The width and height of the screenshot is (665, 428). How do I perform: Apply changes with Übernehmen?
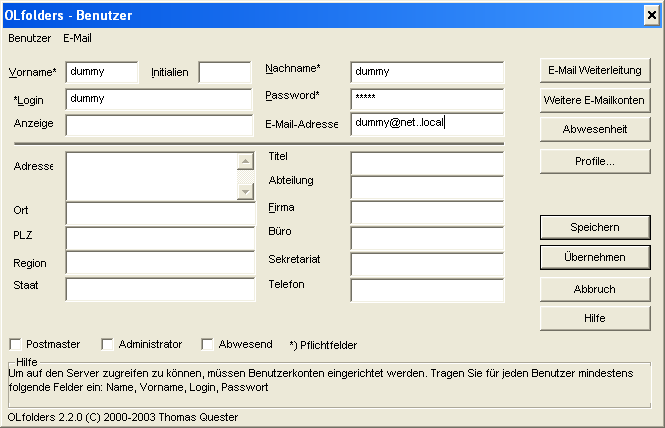[x=595, y=257]
